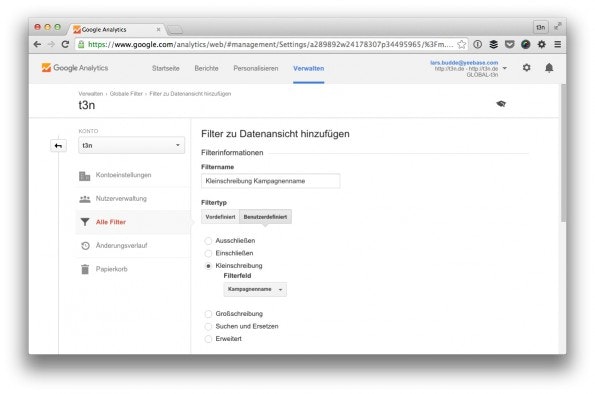Click the Papierkorb trash icon

[x=85, y=269]
